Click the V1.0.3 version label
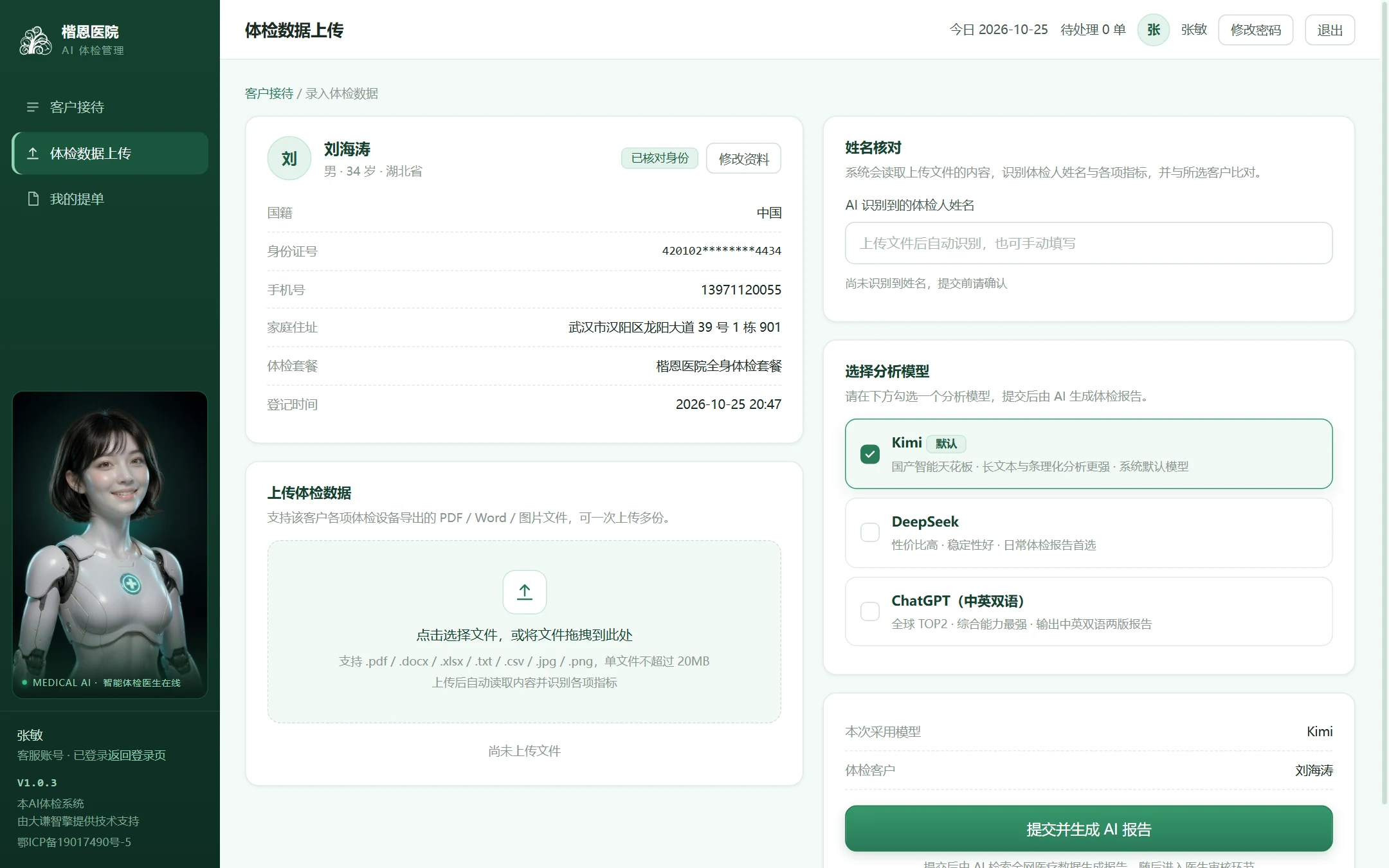This screenshot has width=1389, height=868. (37, 782)
